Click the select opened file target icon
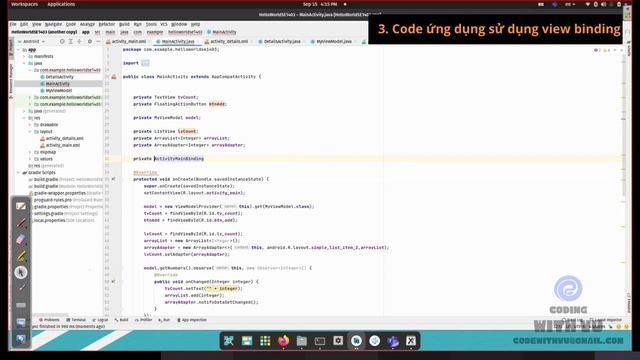This screenshot has width=640, height=360. 62,42
